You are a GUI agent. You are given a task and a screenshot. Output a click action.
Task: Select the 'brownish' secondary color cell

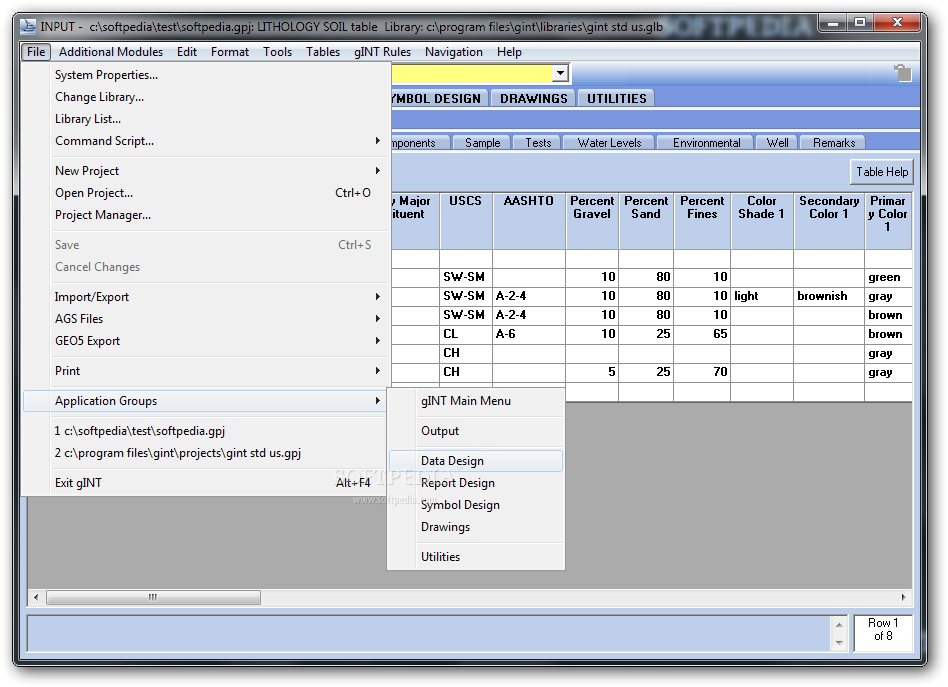829,296
